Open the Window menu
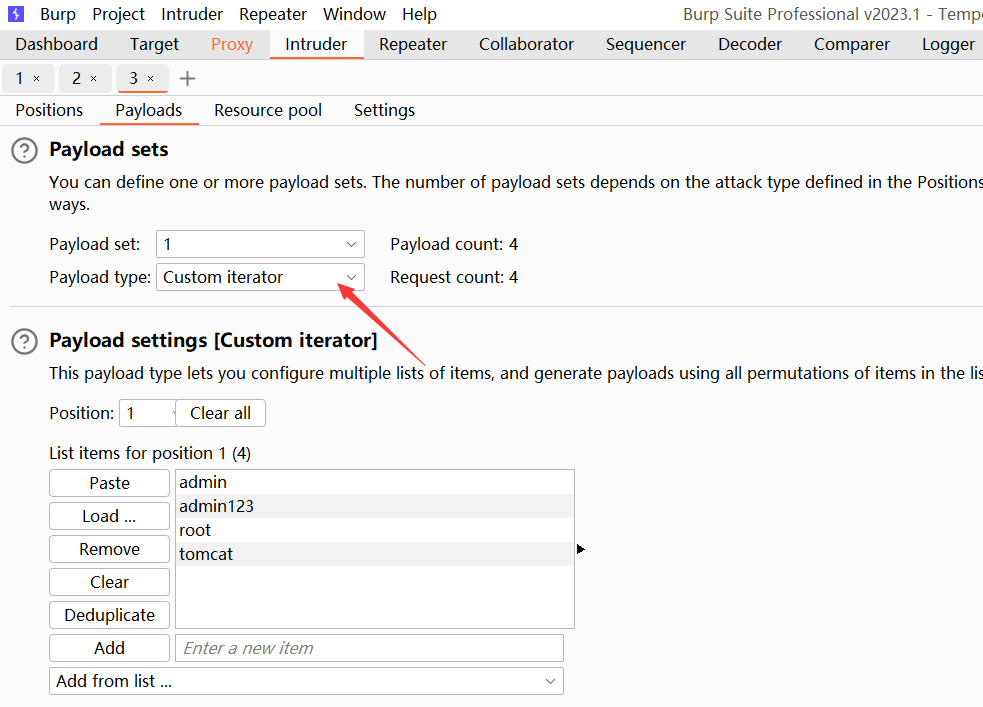Viewport: 983px width, 707px height. tap(354, 14)
